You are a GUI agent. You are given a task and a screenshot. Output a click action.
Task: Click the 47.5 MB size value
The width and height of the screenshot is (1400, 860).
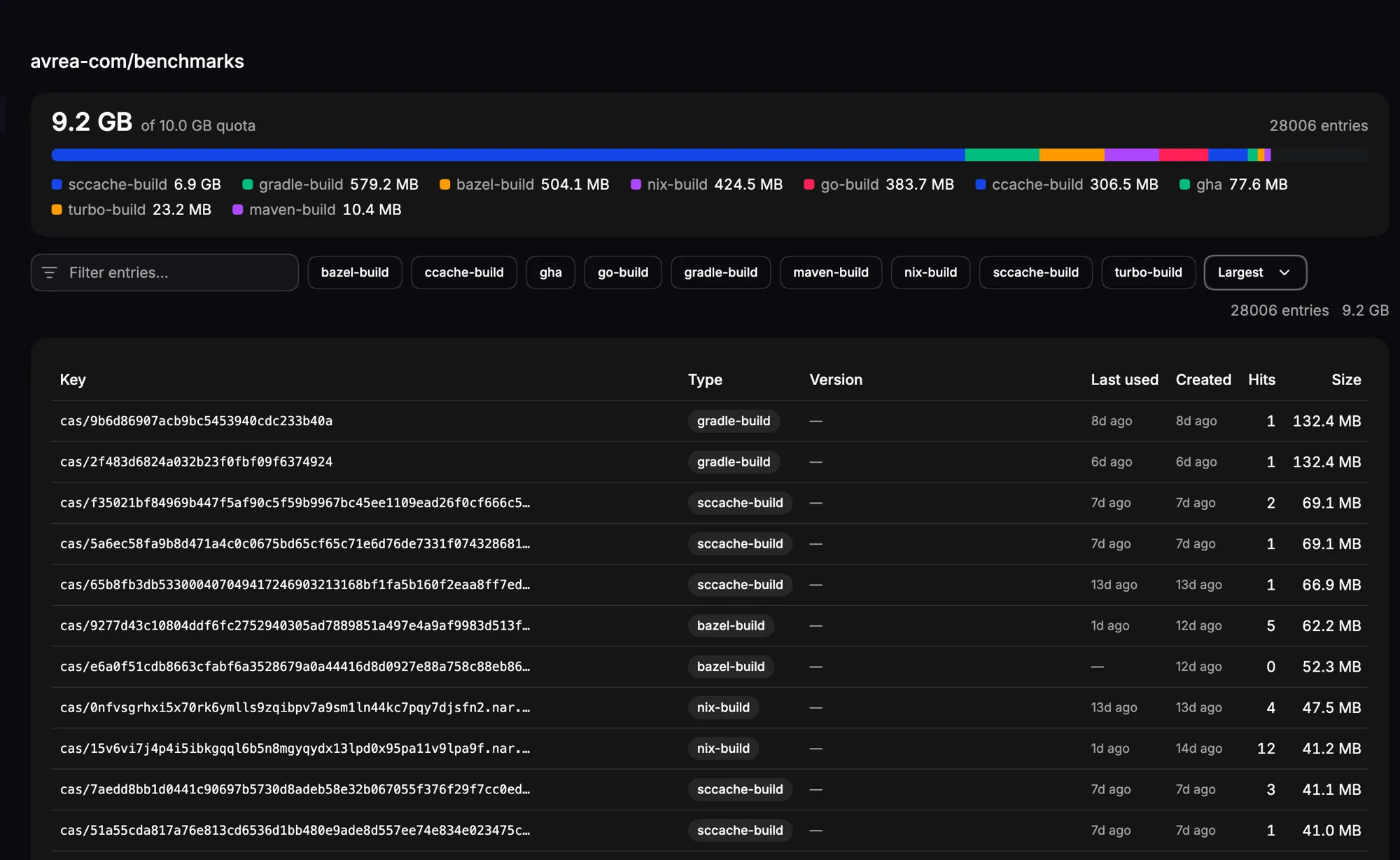tap(1331, 707)
